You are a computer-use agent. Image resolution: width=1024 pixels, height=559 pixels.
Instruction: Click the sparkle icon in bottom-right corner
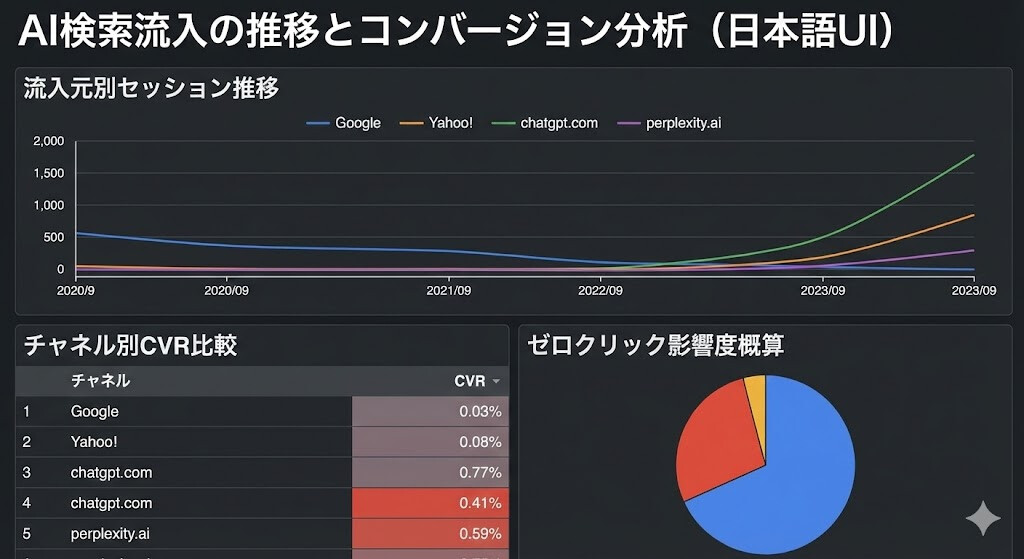coord(982,518)
